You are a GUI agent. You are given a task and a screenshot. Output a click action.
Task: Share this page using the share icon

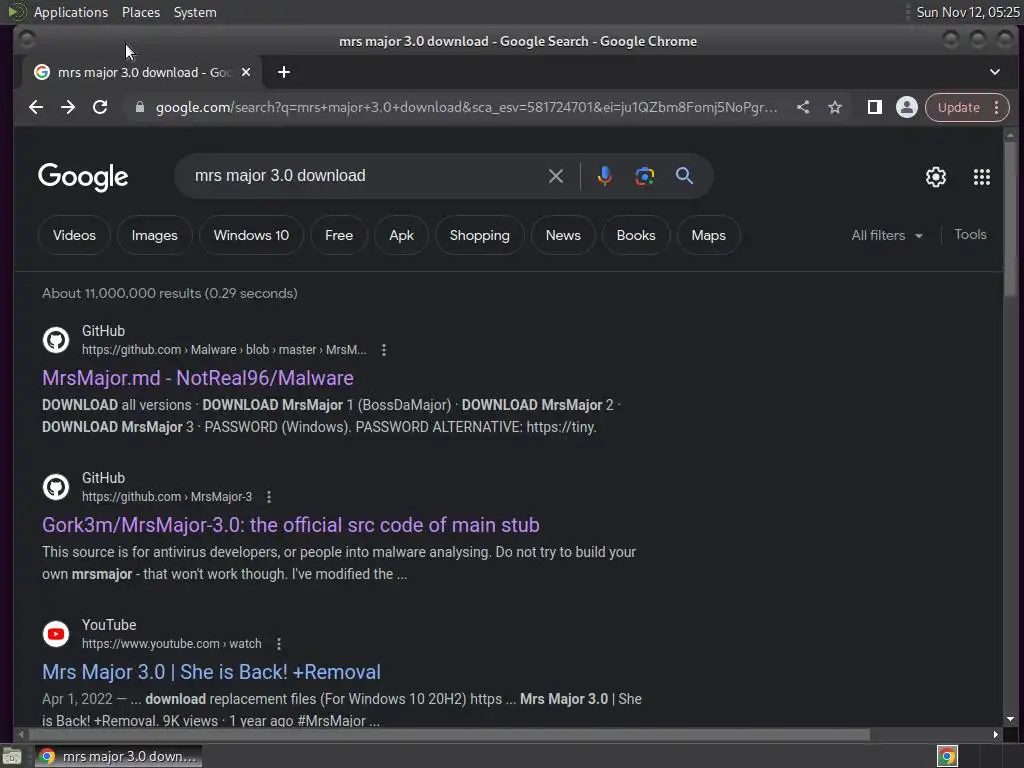pyautogui.click(x=803, y=107)
